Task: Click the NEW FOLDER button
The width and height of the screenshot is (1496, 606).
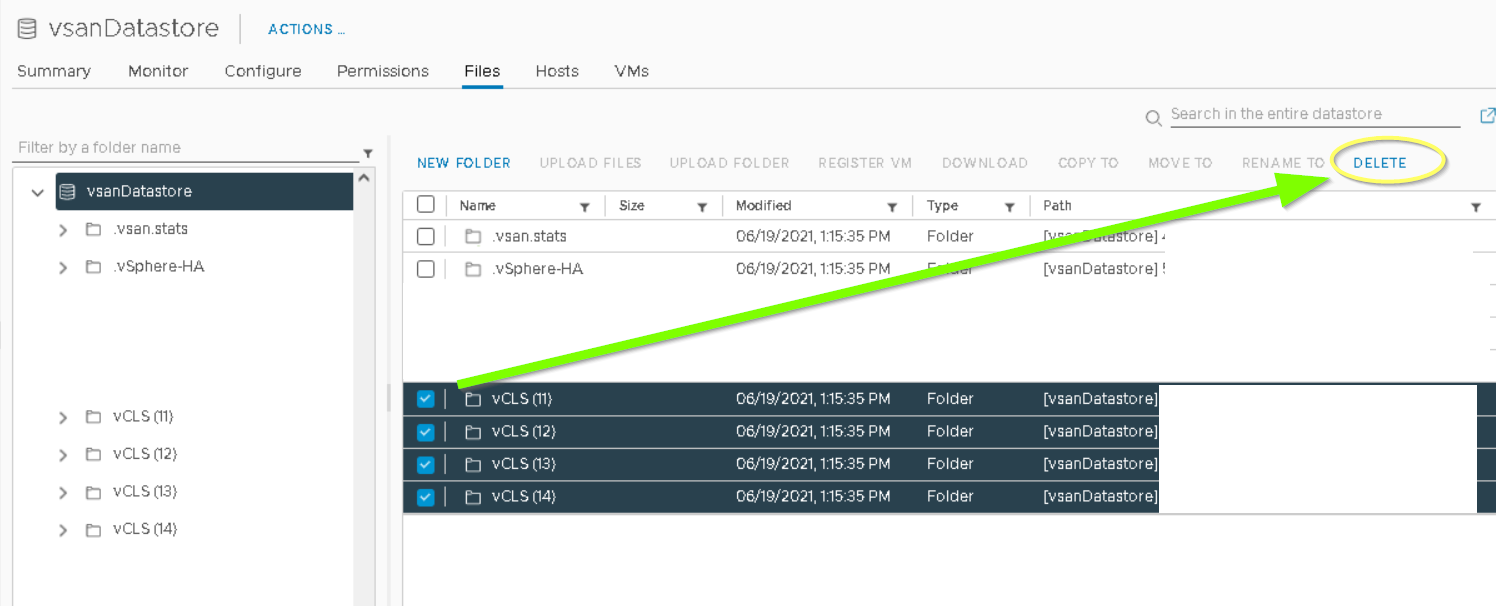Action: (464, 163)
